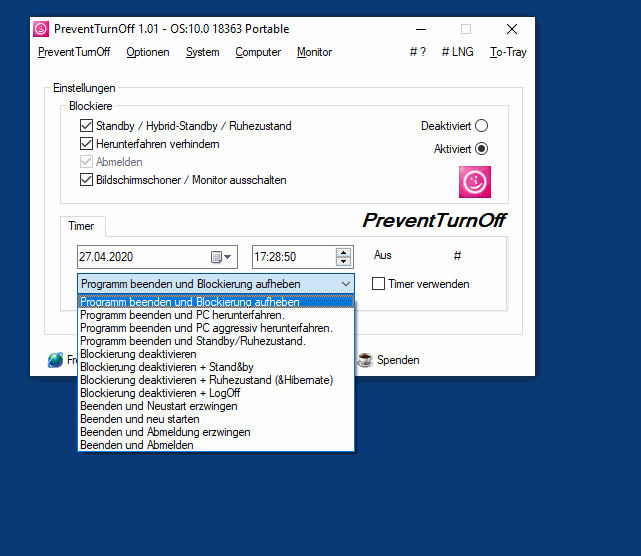
Task: Click the Spenden donate link
Action: coord(398,360)
